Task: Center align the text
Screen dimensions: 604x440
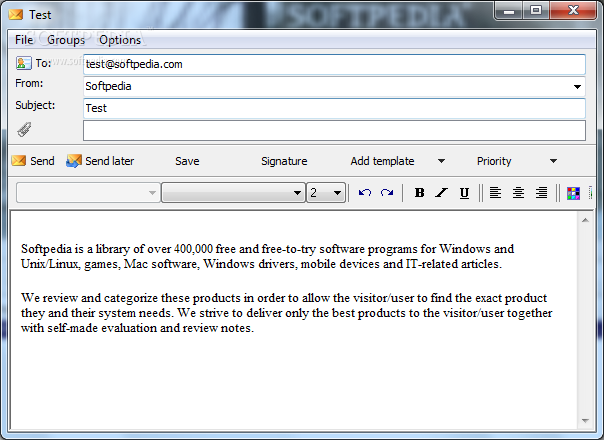Action: 518,192
